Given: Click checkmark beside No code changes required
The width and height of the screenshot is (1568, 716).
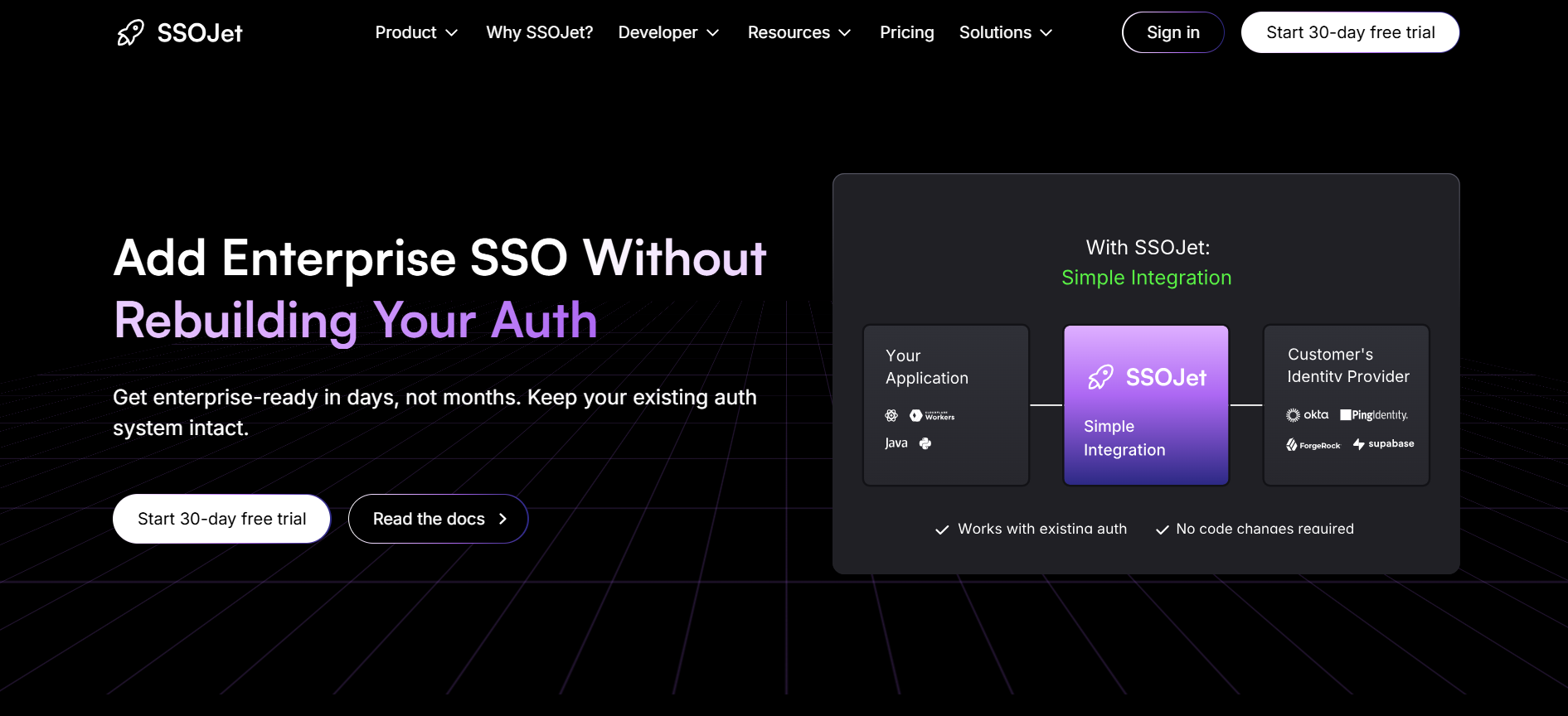Looking at the screenshot, I should [x=1163, y=530].
